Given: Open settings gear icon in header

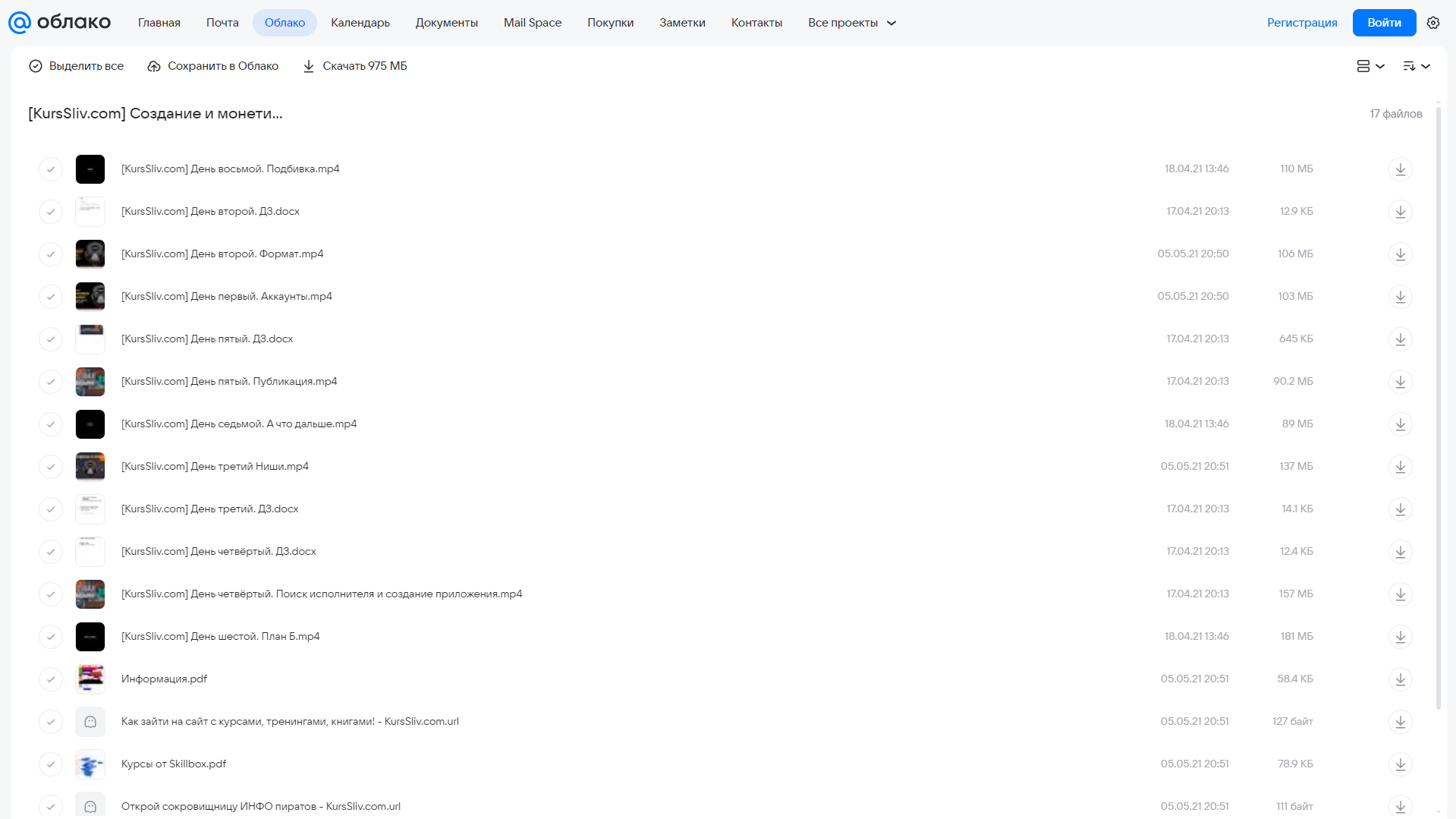Looking at the screenshot, I should [1433, 23].
